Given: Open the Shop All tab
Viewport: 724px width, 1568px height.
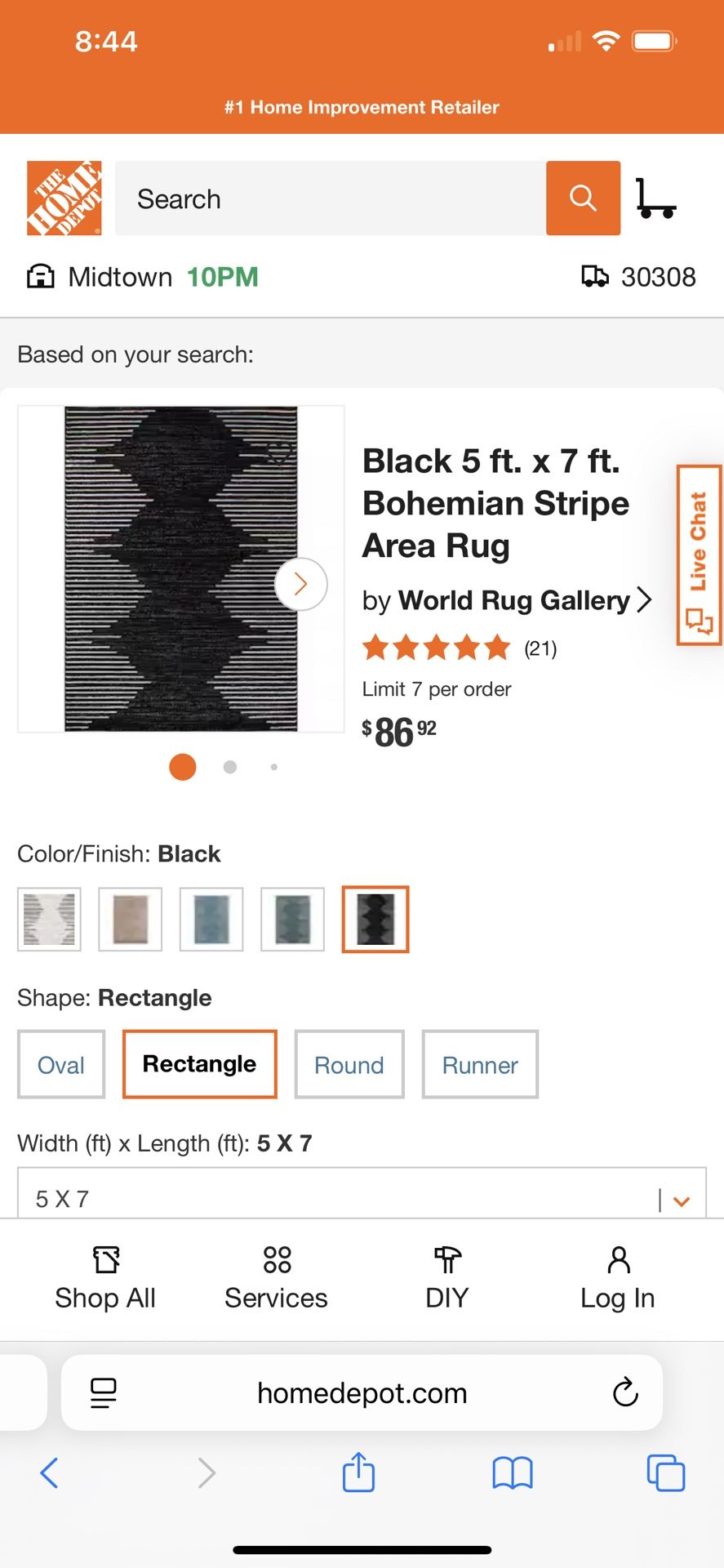Looking at the screenshot, I should 105,1278.
